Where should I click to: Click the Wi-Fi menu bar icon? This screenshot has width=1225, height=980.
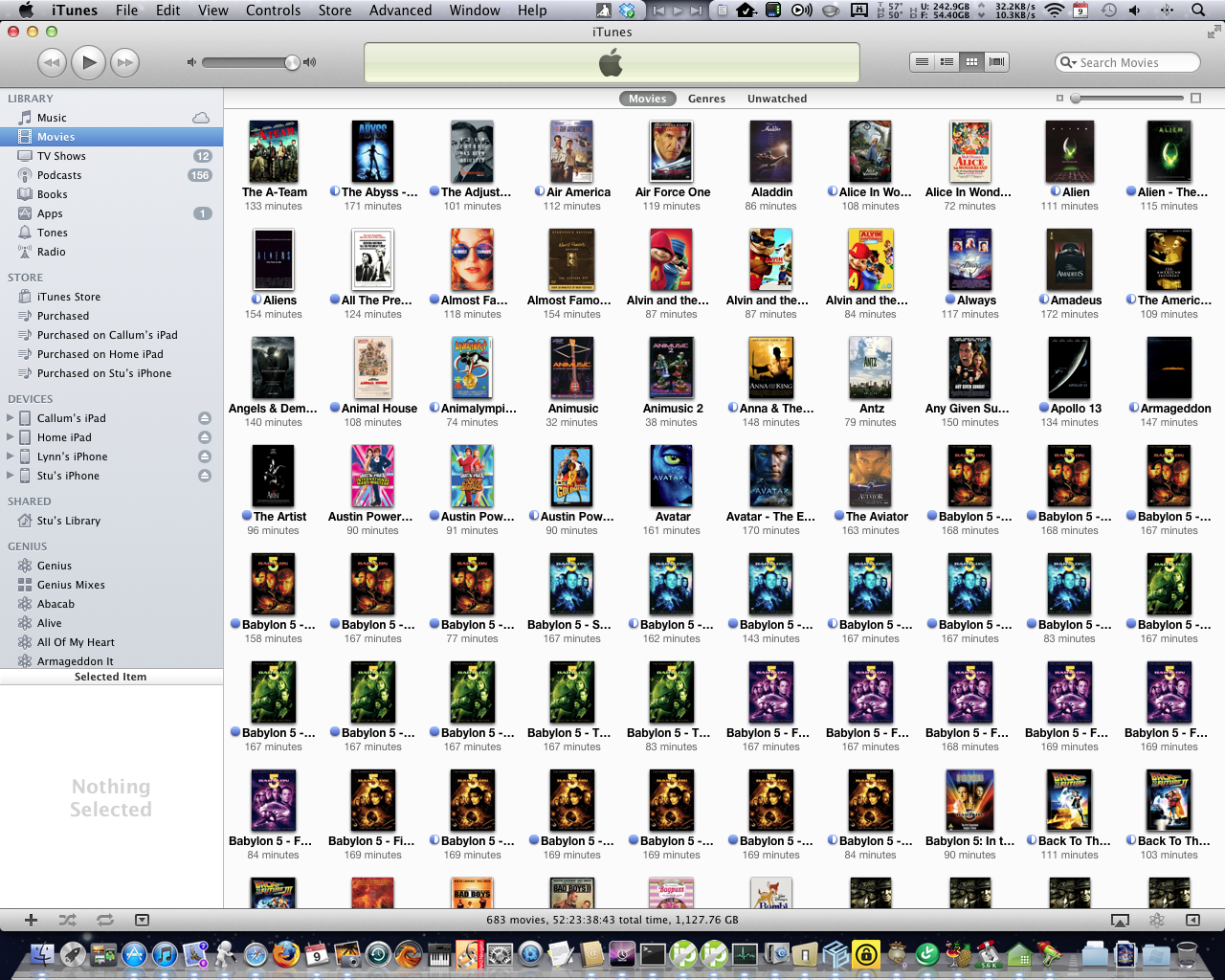coord(1054,11)
